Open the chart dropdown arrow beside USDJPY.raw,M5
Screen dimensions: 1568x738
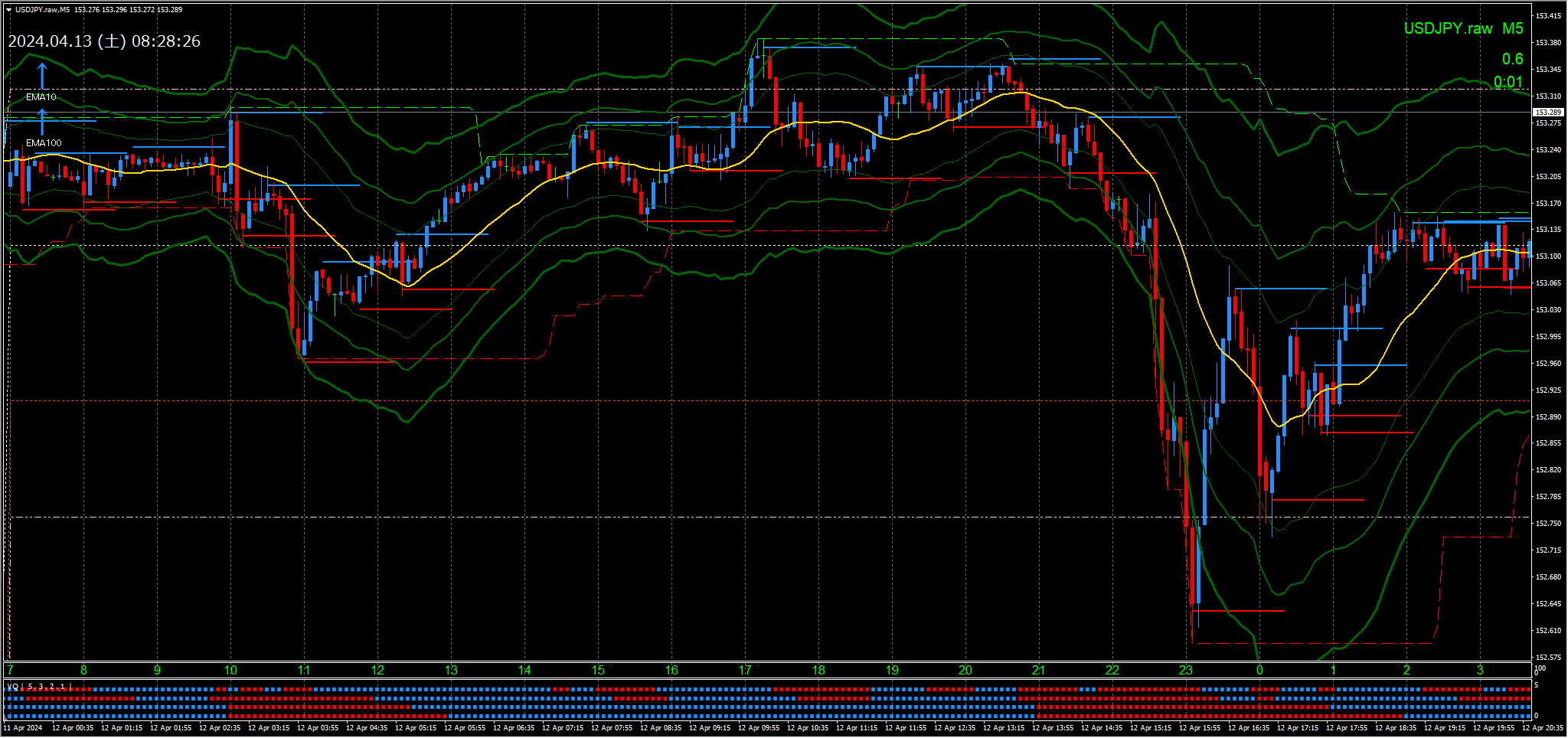[x=8, y=10]
